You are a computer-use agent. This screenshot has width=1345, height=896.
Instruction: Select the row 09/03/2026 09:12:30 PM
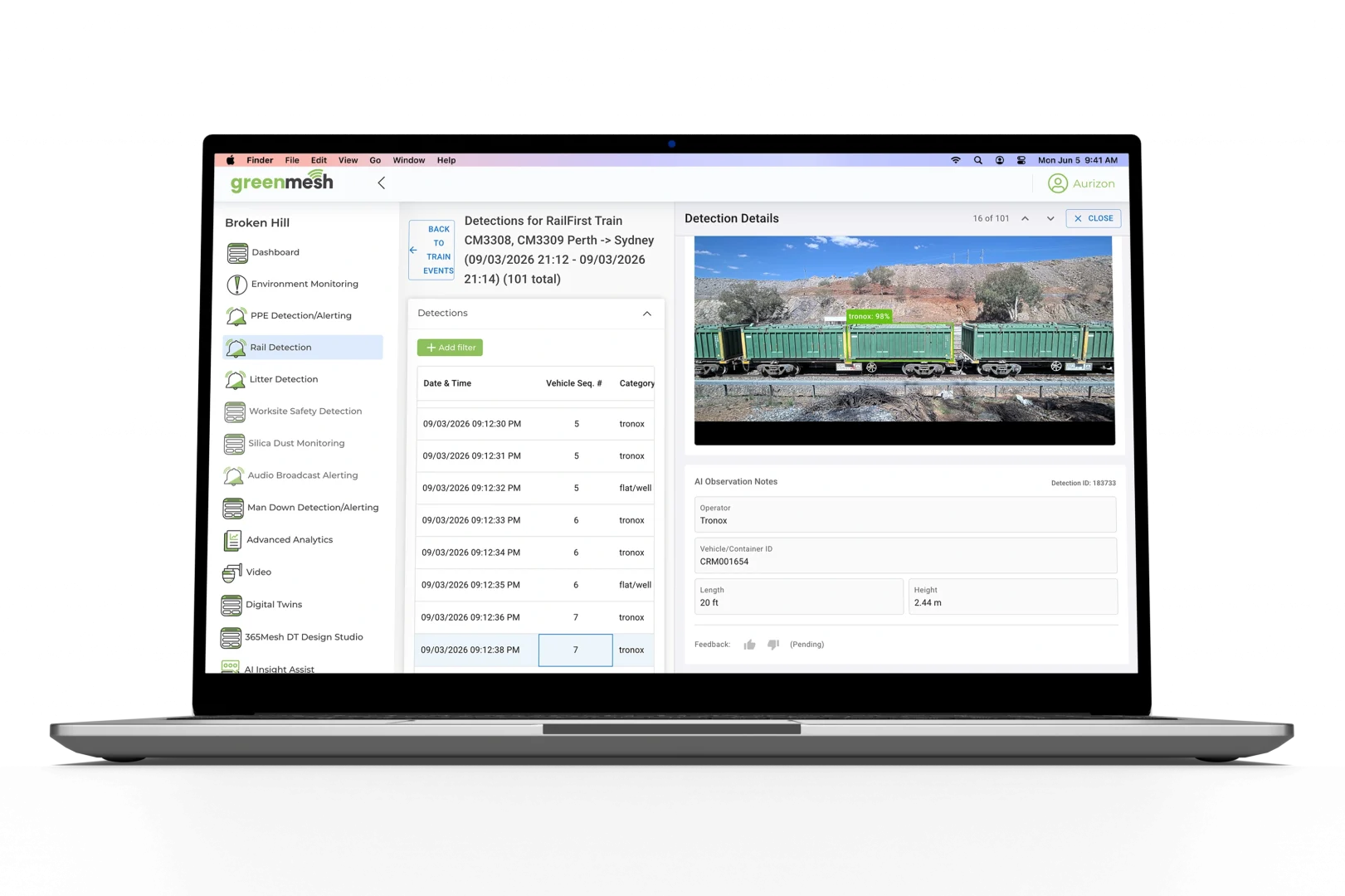coord(535,424)
